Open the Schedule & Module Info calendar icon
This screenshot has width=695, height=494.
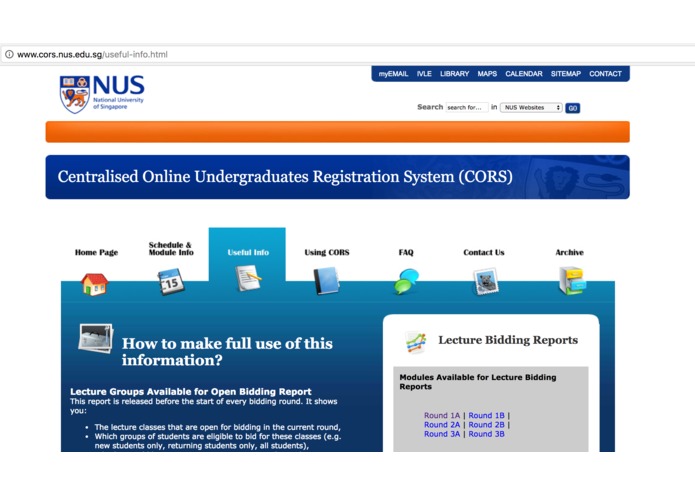171,282
